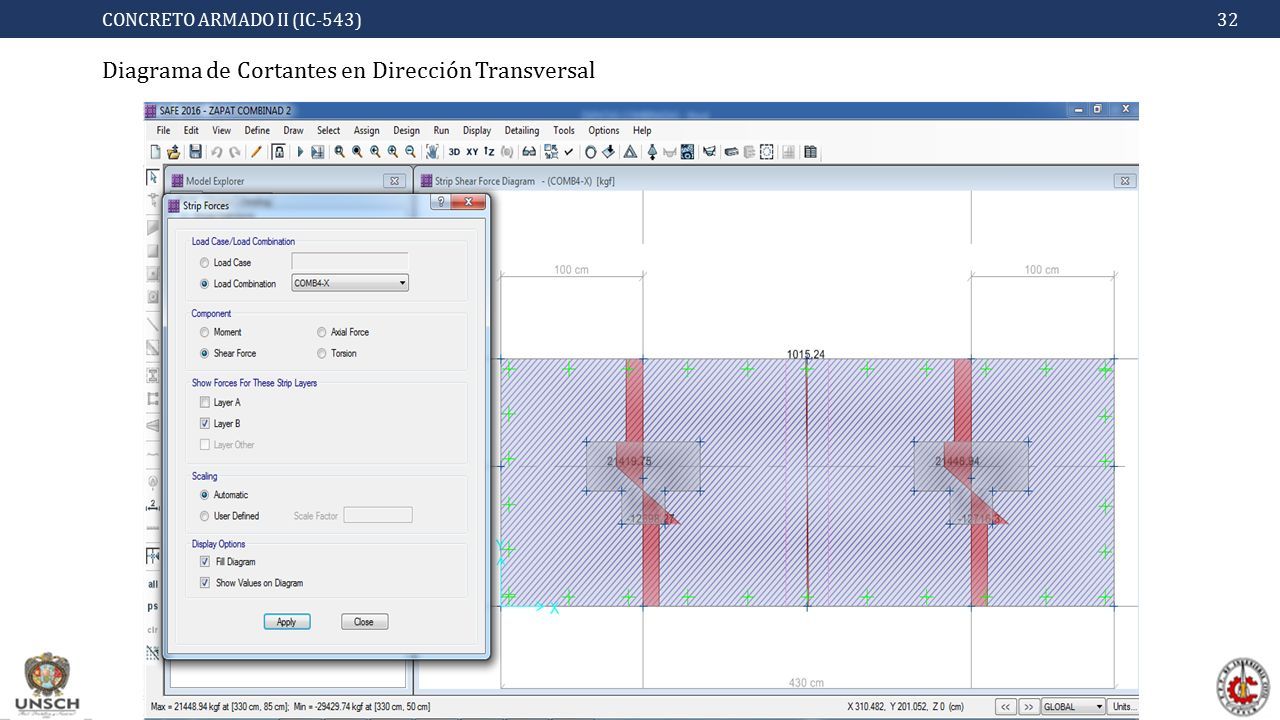1280x720 pixels.
Task: Click the pencil refresh icon
Action: tap(256, 152)
